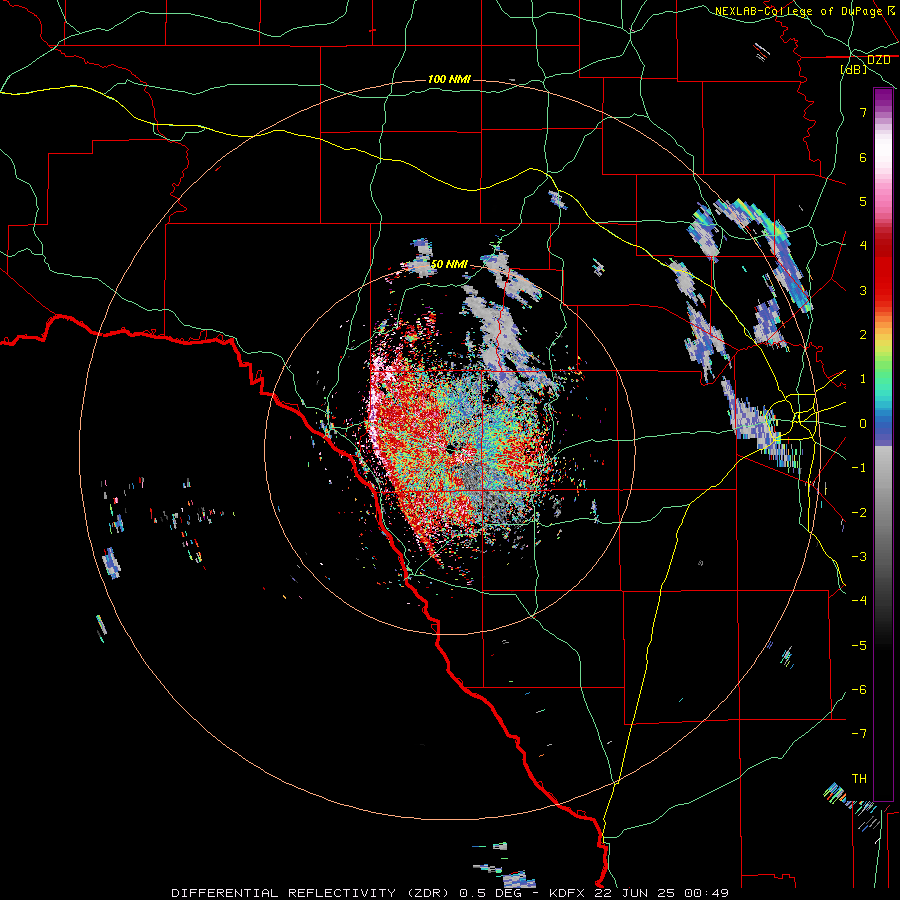Screen dimensions: 900x900
Task: Click the 50 NMI range ring label
Action: (449, 264)
